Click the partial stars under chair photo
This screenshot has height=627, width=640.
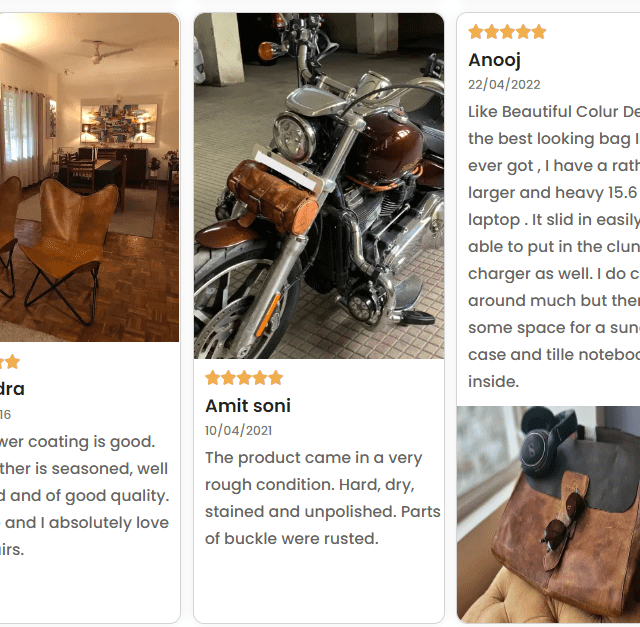10,362
